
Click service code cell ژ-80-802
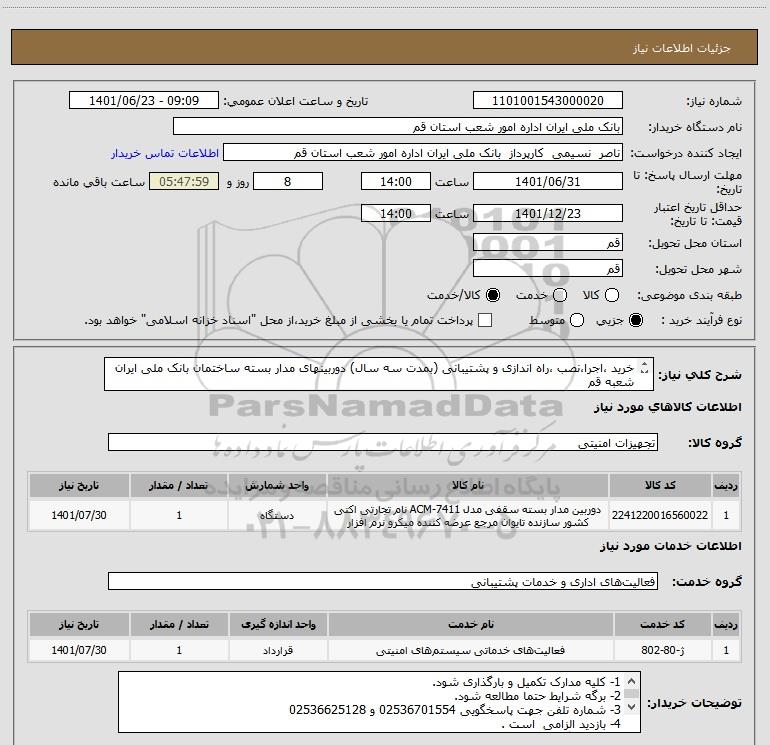(662, 650)
